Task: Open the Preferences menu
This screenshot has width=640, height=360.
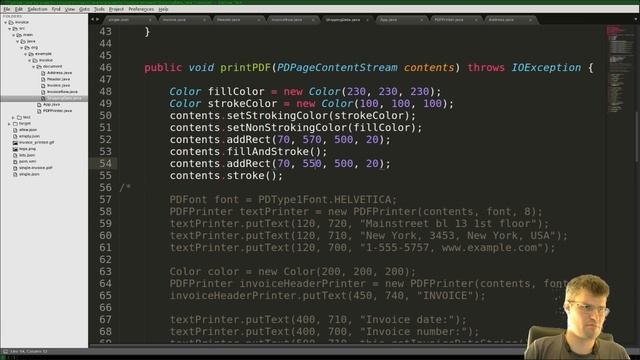Action: click(x=141, y=9)
